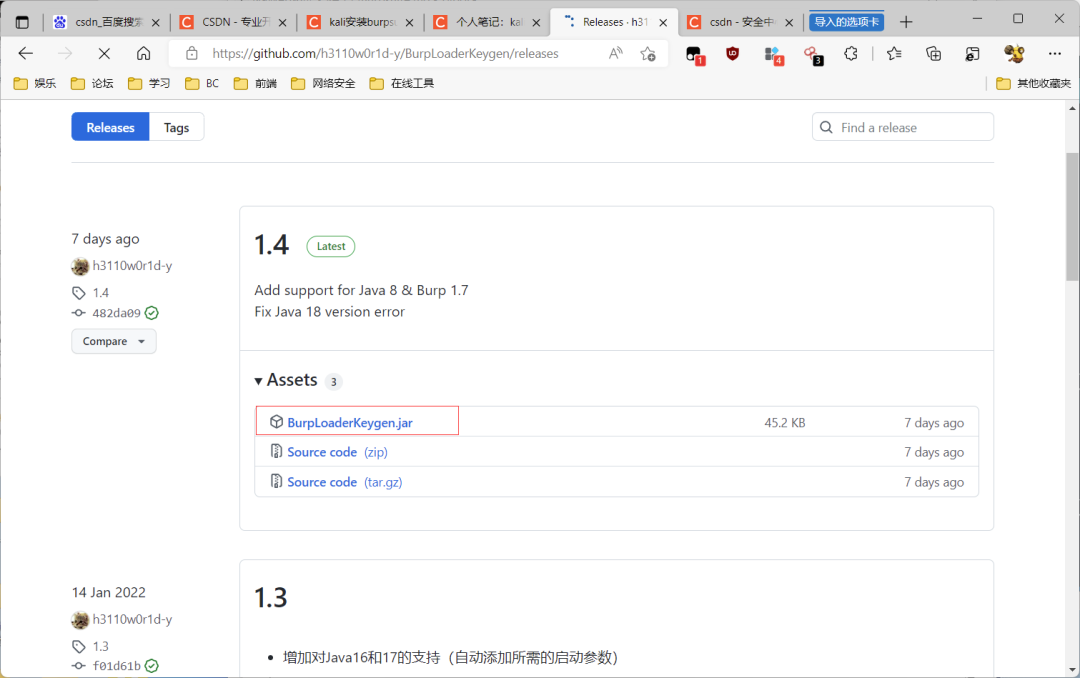Screen dimensions: 1080x678
Task: Click the package icon beside BurpLoaderKeygen.jar
Action: click(x=277, y=421)
